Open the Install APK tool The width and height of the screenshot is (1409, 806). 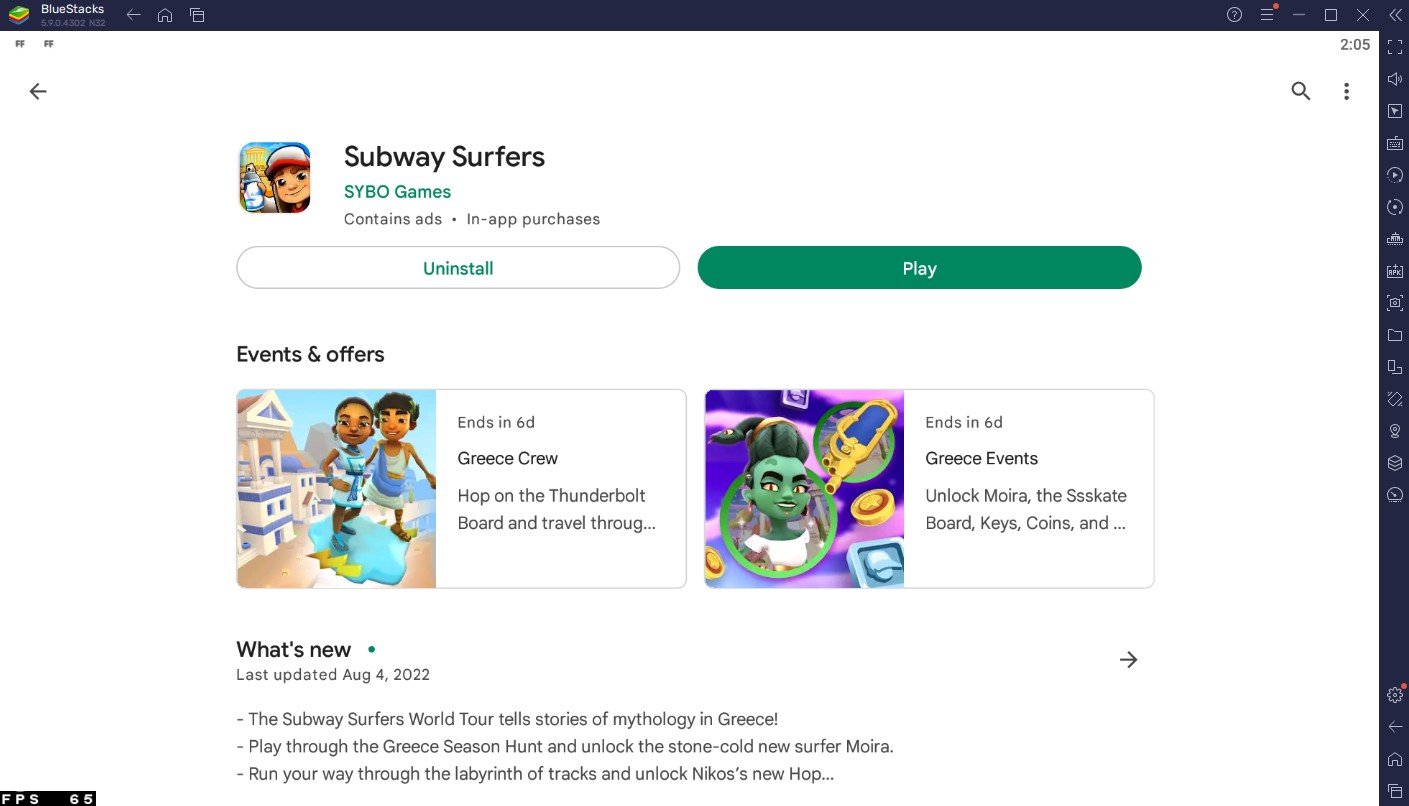coord(1395,271)
